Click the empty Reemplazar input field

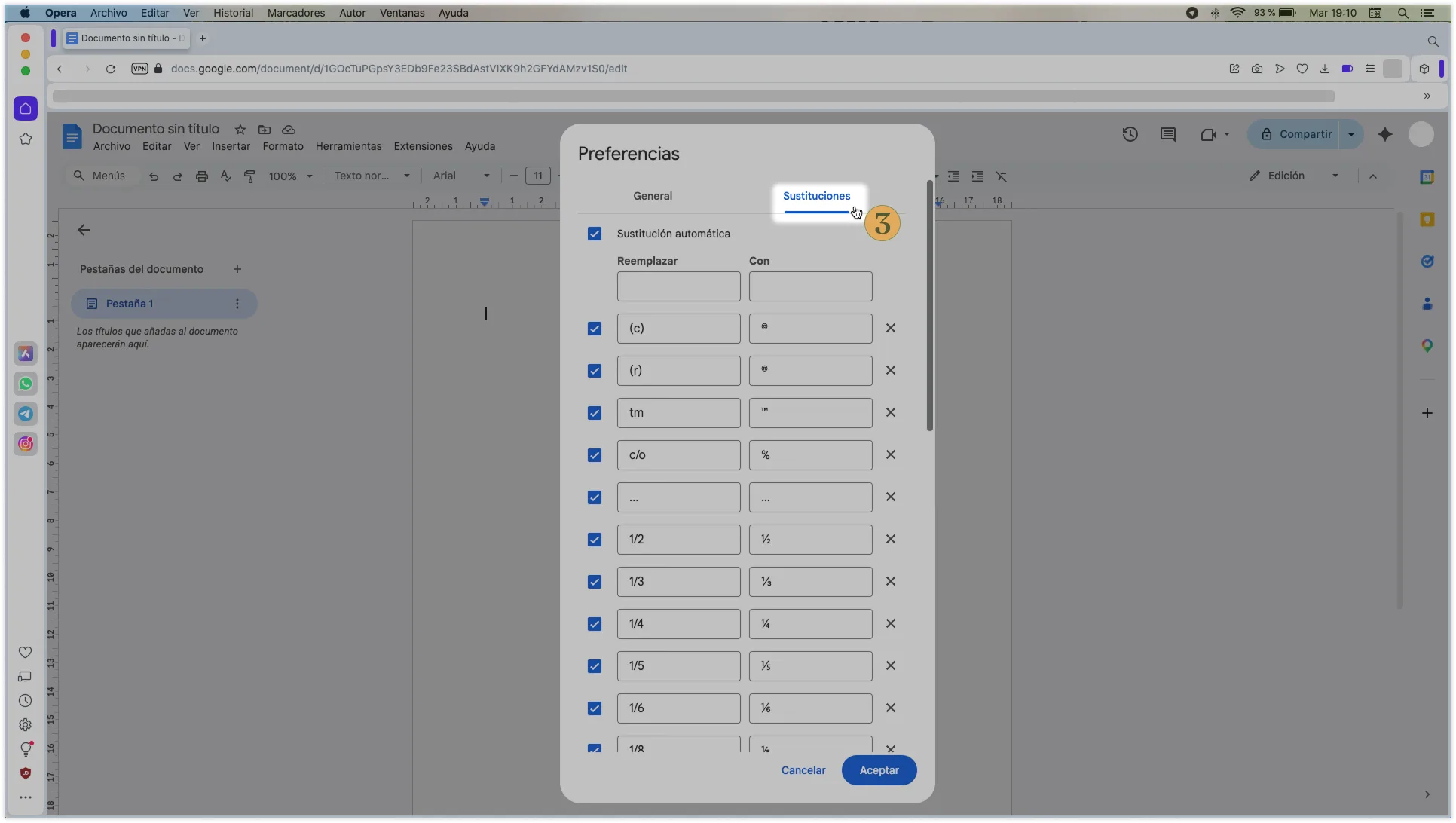tap(678, 286)
